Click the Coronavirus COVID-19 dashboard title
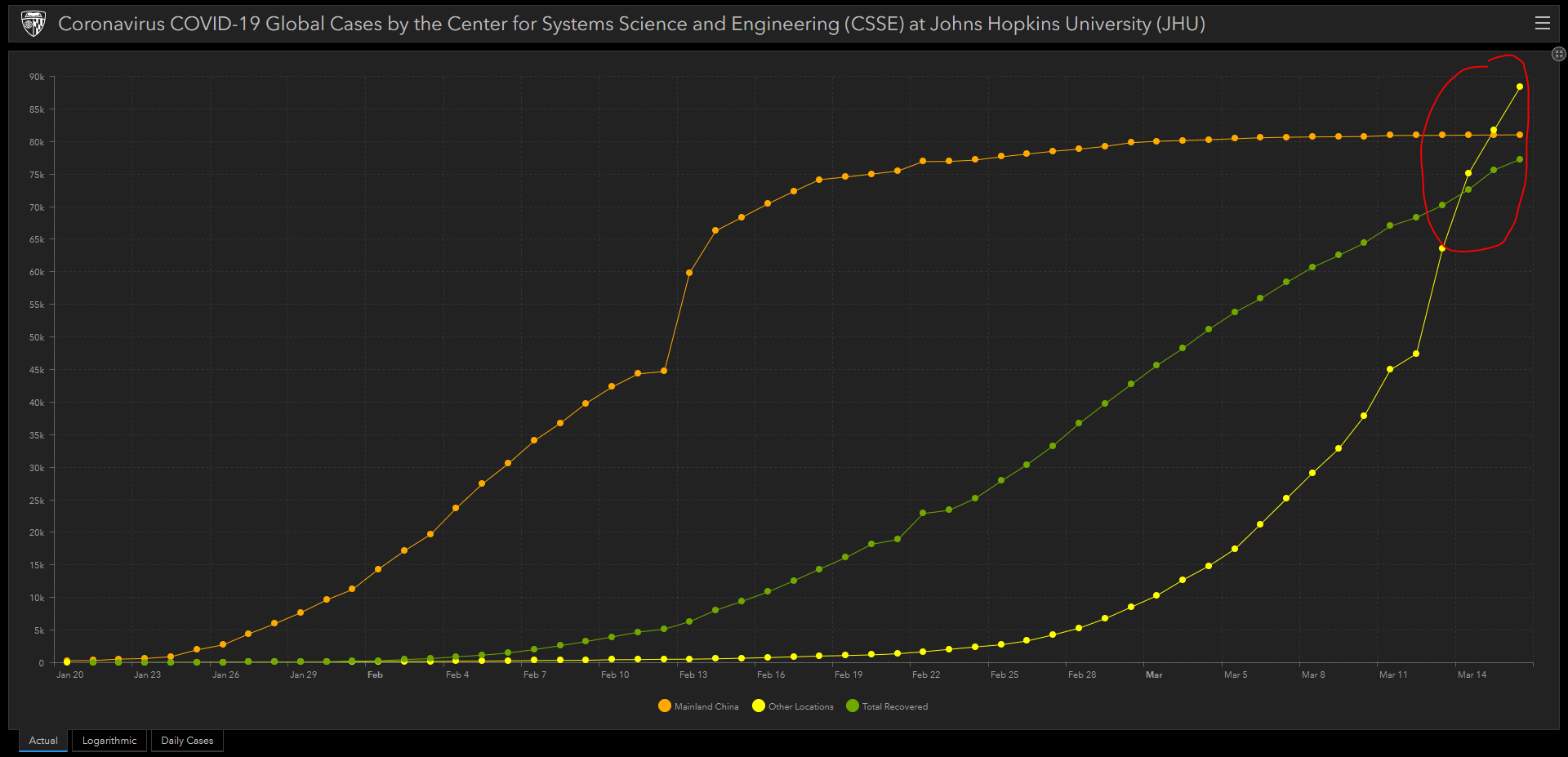 [x=631, y=24]
